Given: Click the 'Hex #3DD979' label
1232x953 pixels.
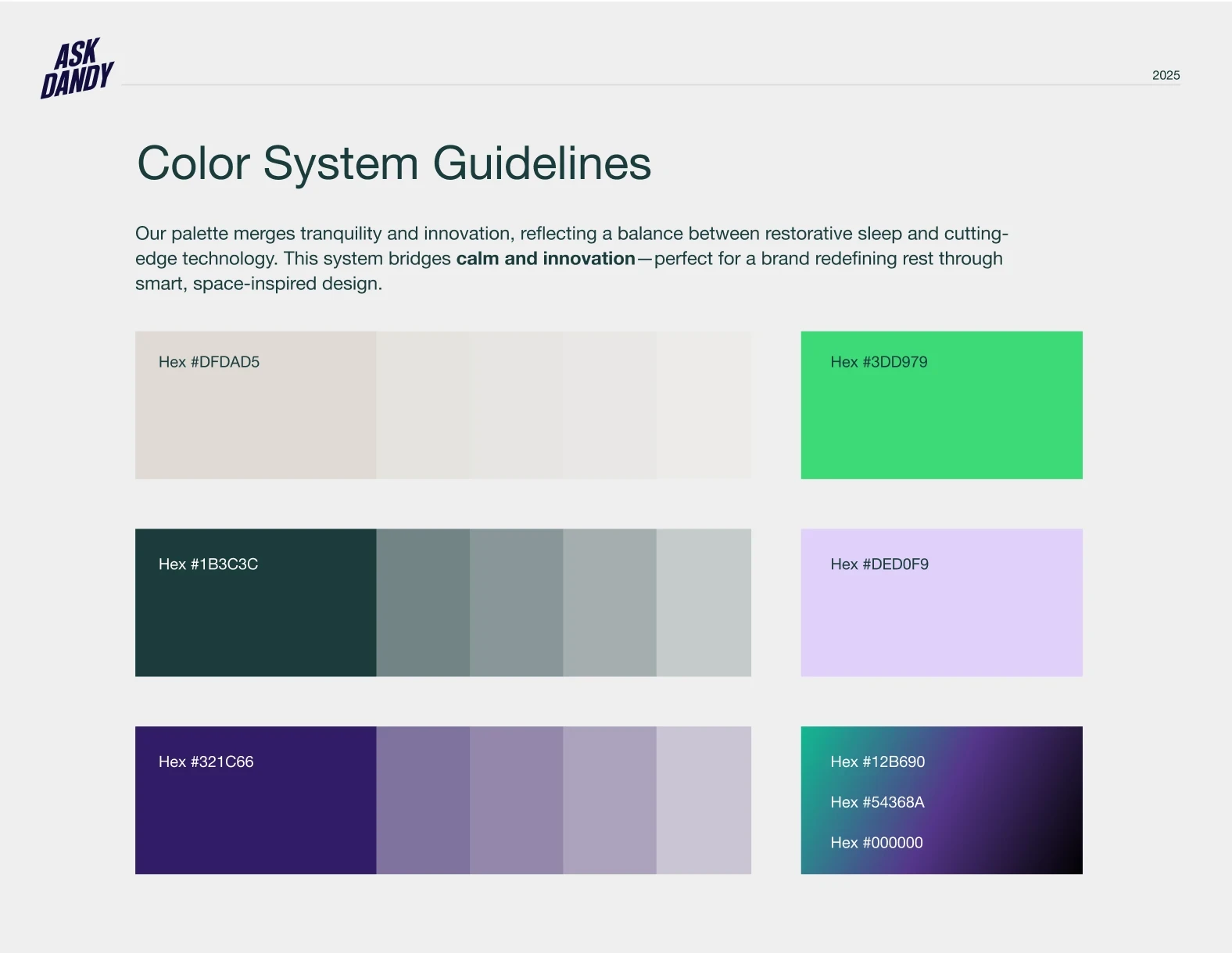Looking at the screenshot, I should pyautogui.click(x=879, y=362).
